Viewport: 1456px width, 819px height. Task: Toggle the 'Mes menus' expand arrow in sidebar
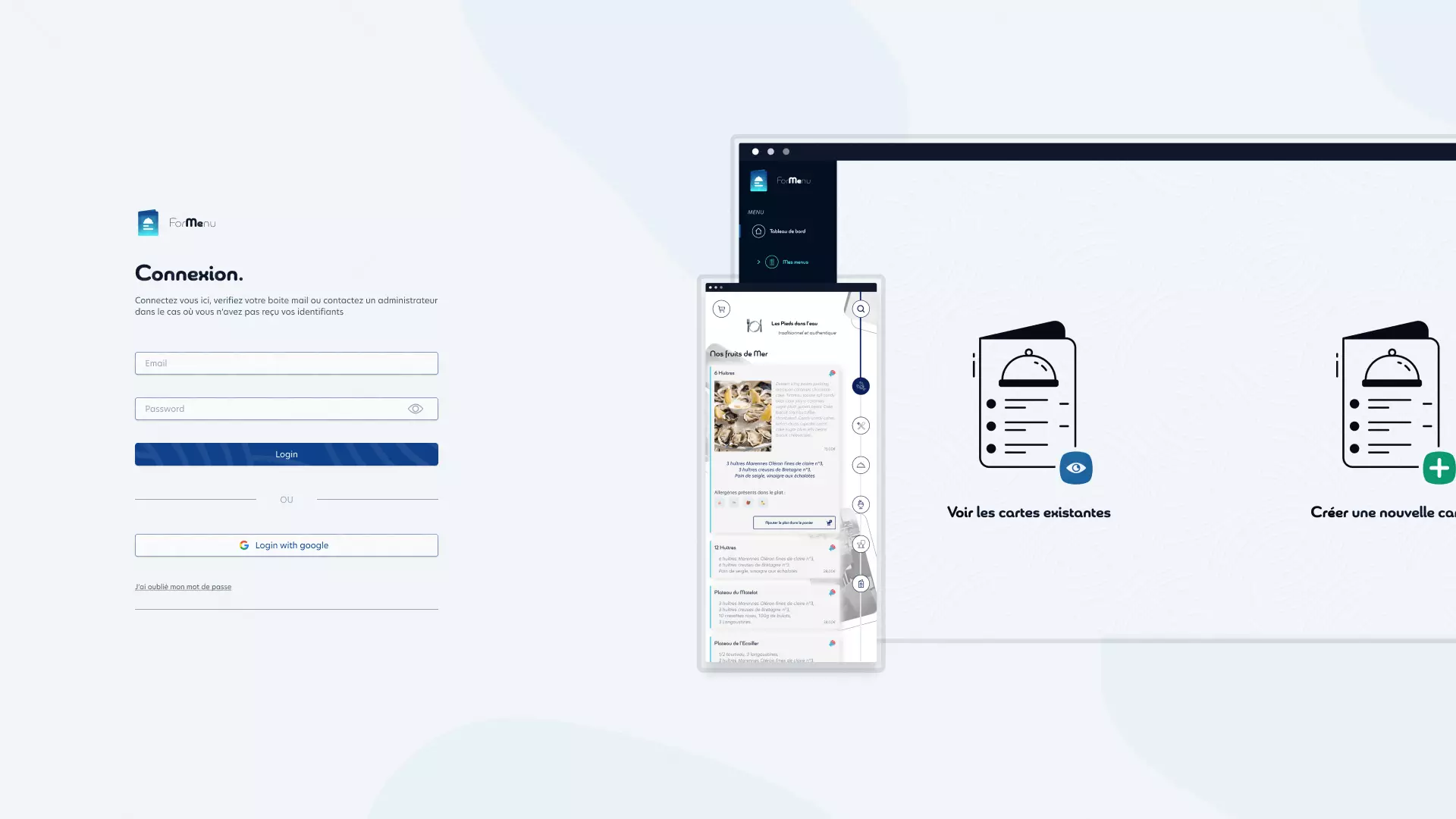(758, 262)
